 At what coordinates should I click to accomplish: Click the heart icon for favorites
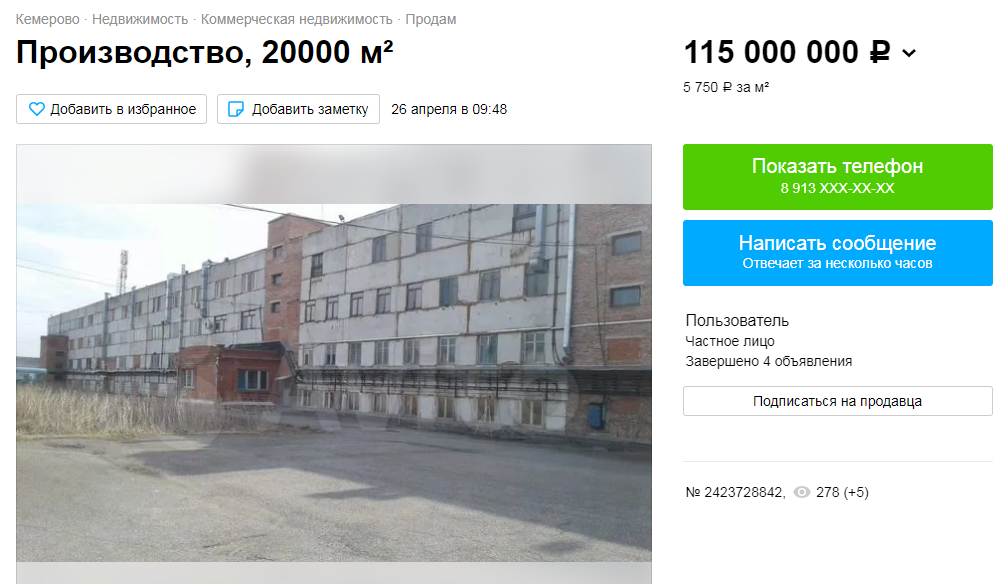tap(37, 109)
